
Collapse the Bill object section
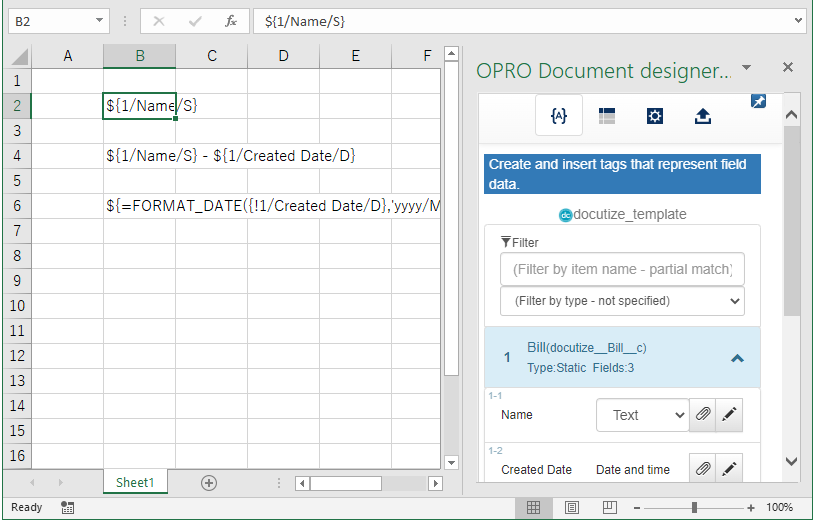click(x=737, y=358)
